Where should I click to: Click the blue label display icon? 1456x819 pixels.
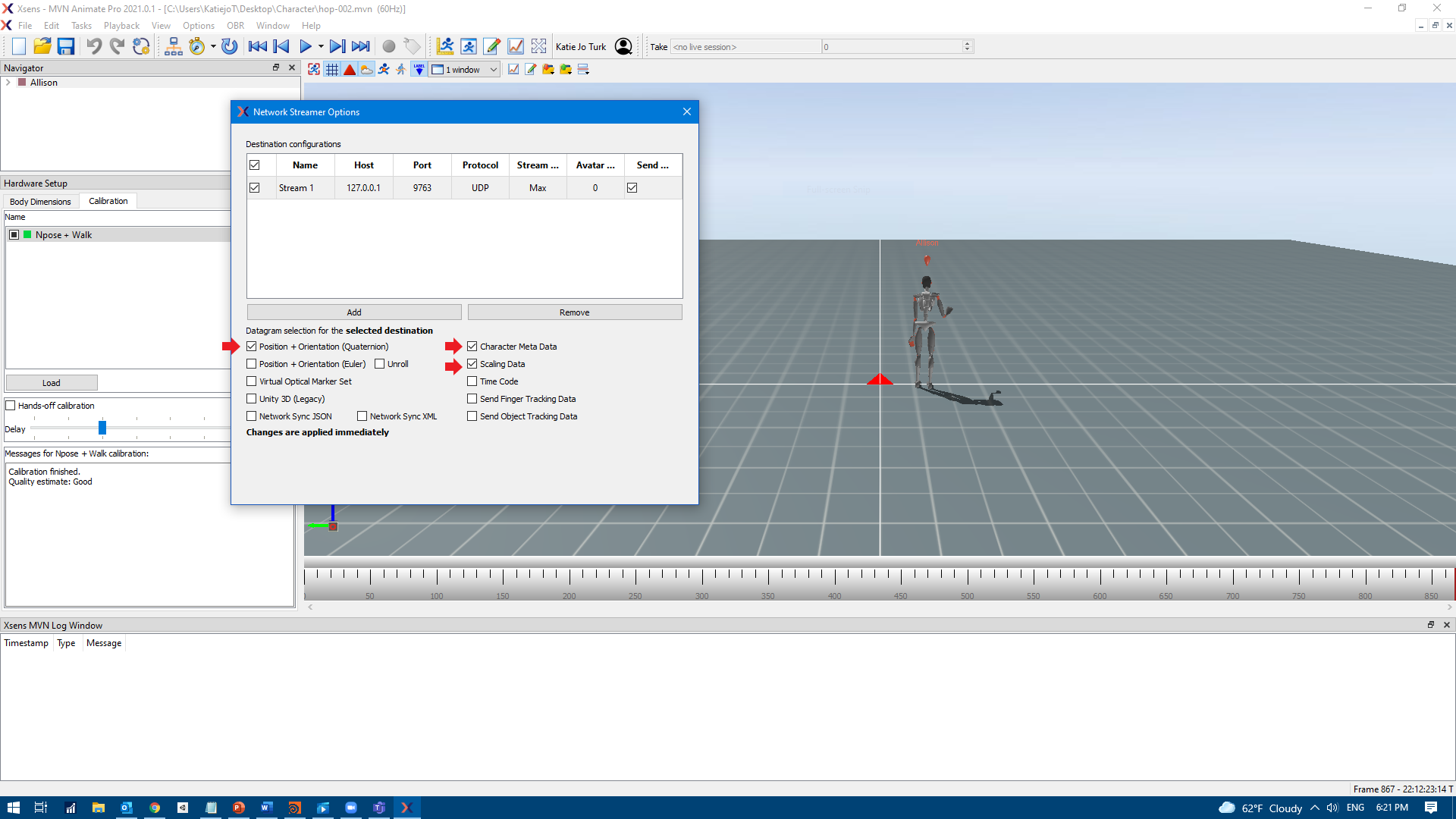[x=419, y=70]
